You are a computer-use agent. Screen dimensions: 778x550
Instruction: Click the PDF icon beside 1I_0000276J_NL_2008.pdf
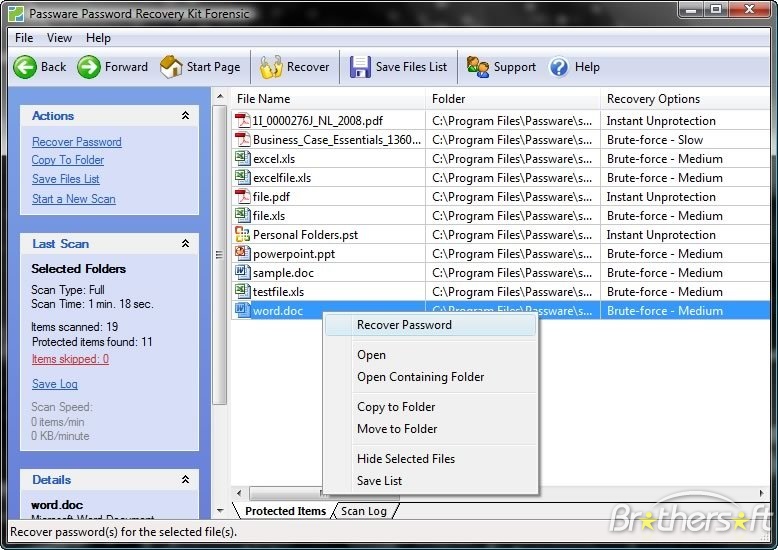(242, 120)
